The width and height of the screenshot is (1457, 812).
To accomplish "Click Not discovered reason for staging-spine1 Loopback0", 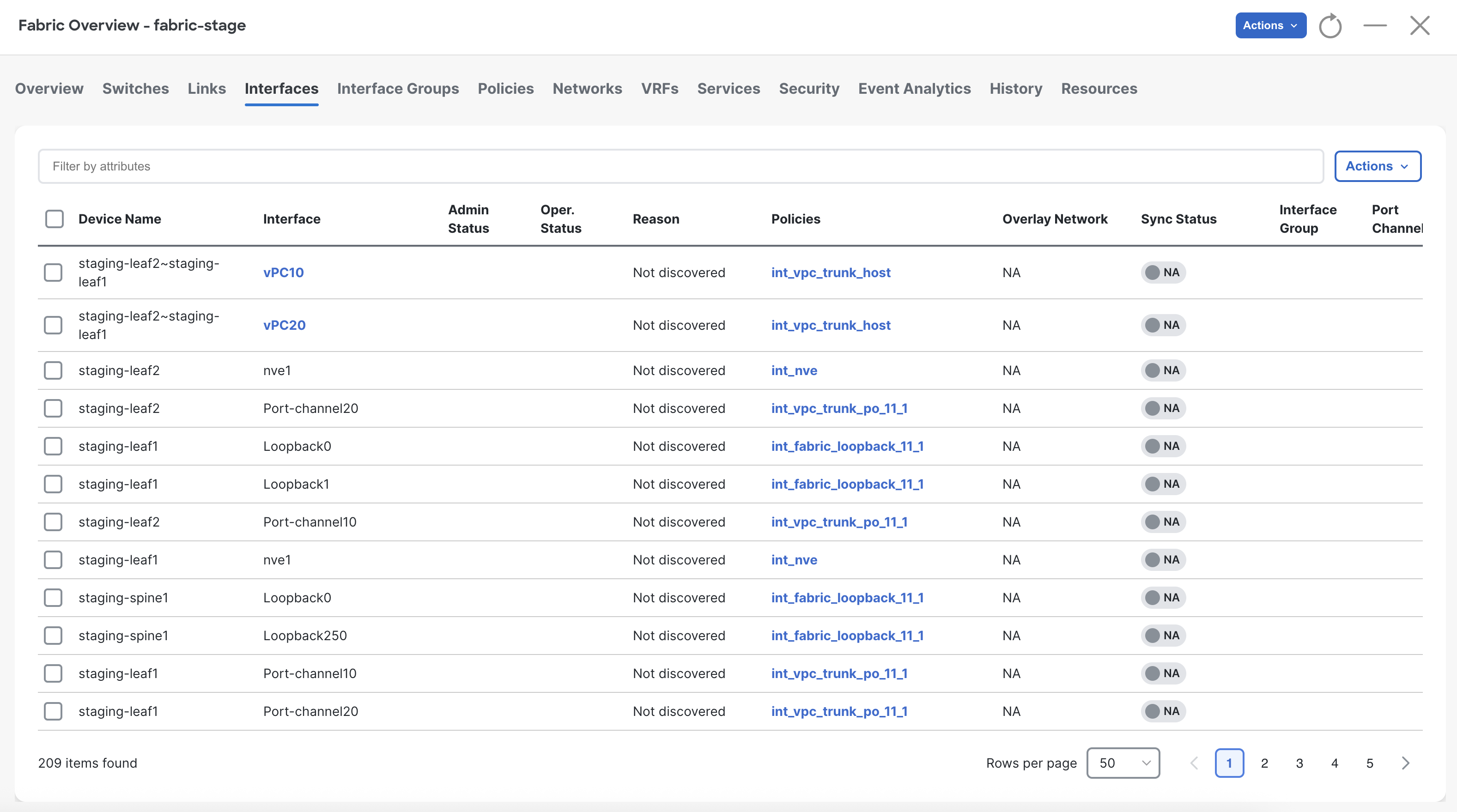I will tap(679, 598).
